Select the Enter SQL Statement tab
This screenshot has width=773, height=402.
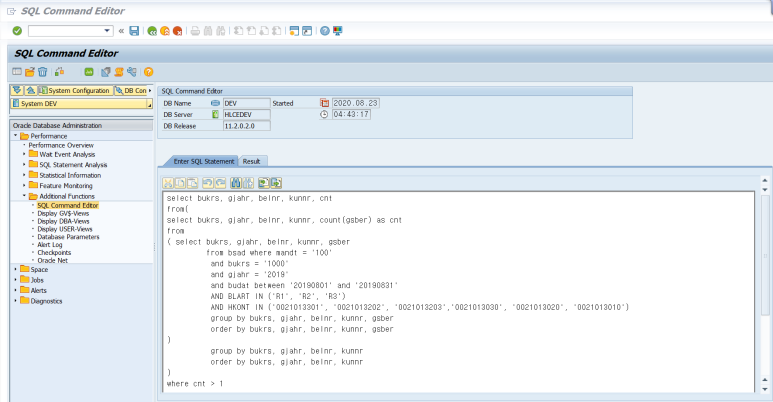pos(204,161)
